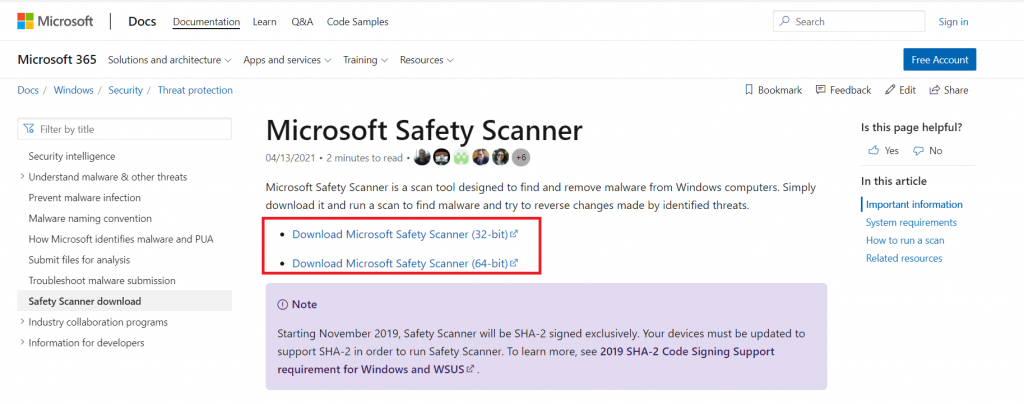This screenshot has height=404, width=1024.
Task: Click the filter funnel icon
Action: click(29, 129)
